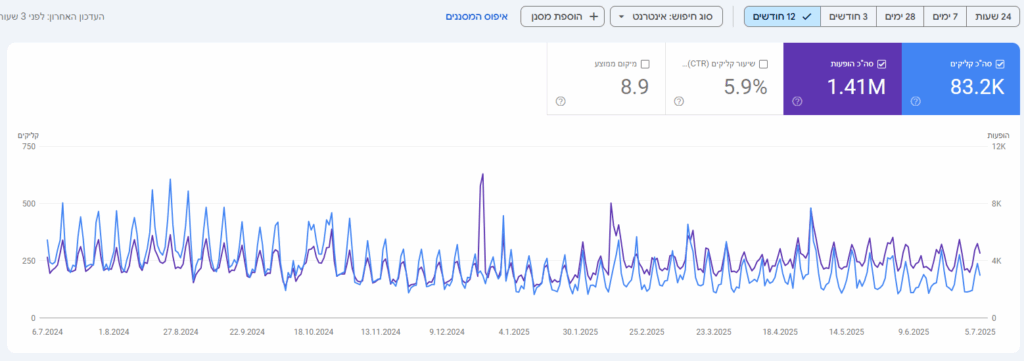Click the 1.8.2024 date on chart axis
The width and height of the screenshot is (1024, 361).
(x=114, y=332)
